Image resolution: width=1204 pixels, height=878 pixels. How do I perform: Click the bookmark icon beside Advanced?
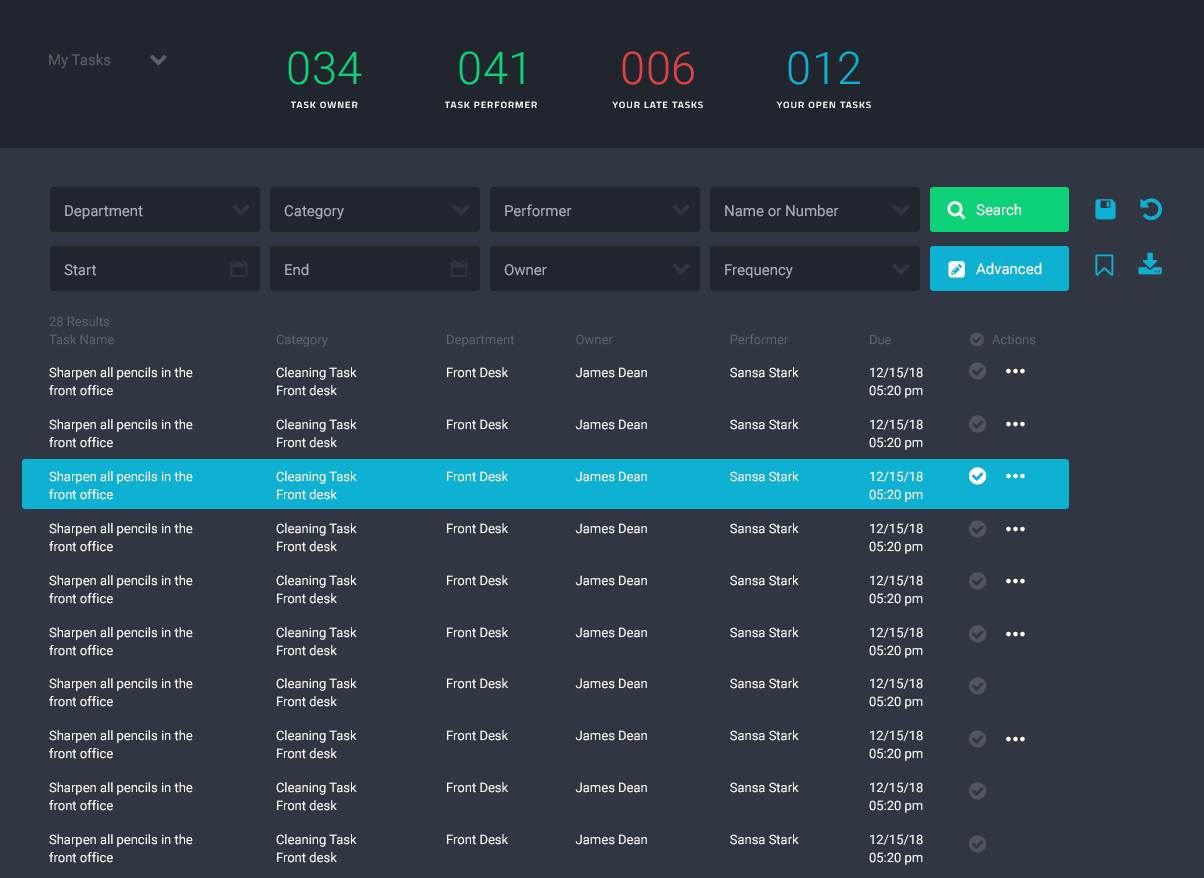(x=1104, y=265)
